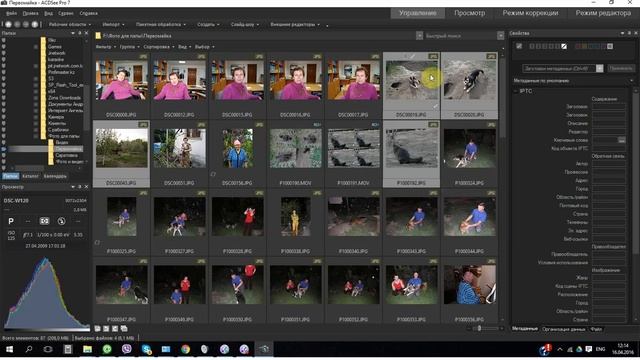The height and width of the screenshot is (360, 640).
Task: Expand the Games folder tree node
Action: [x=36, y=47]
